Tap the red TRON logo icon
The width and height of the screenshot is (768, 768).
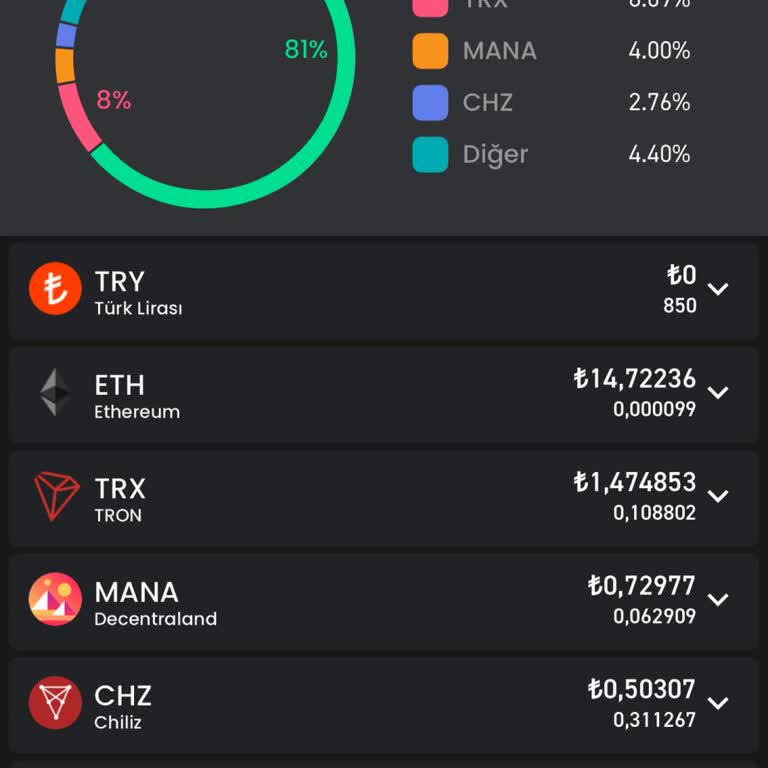55,497
